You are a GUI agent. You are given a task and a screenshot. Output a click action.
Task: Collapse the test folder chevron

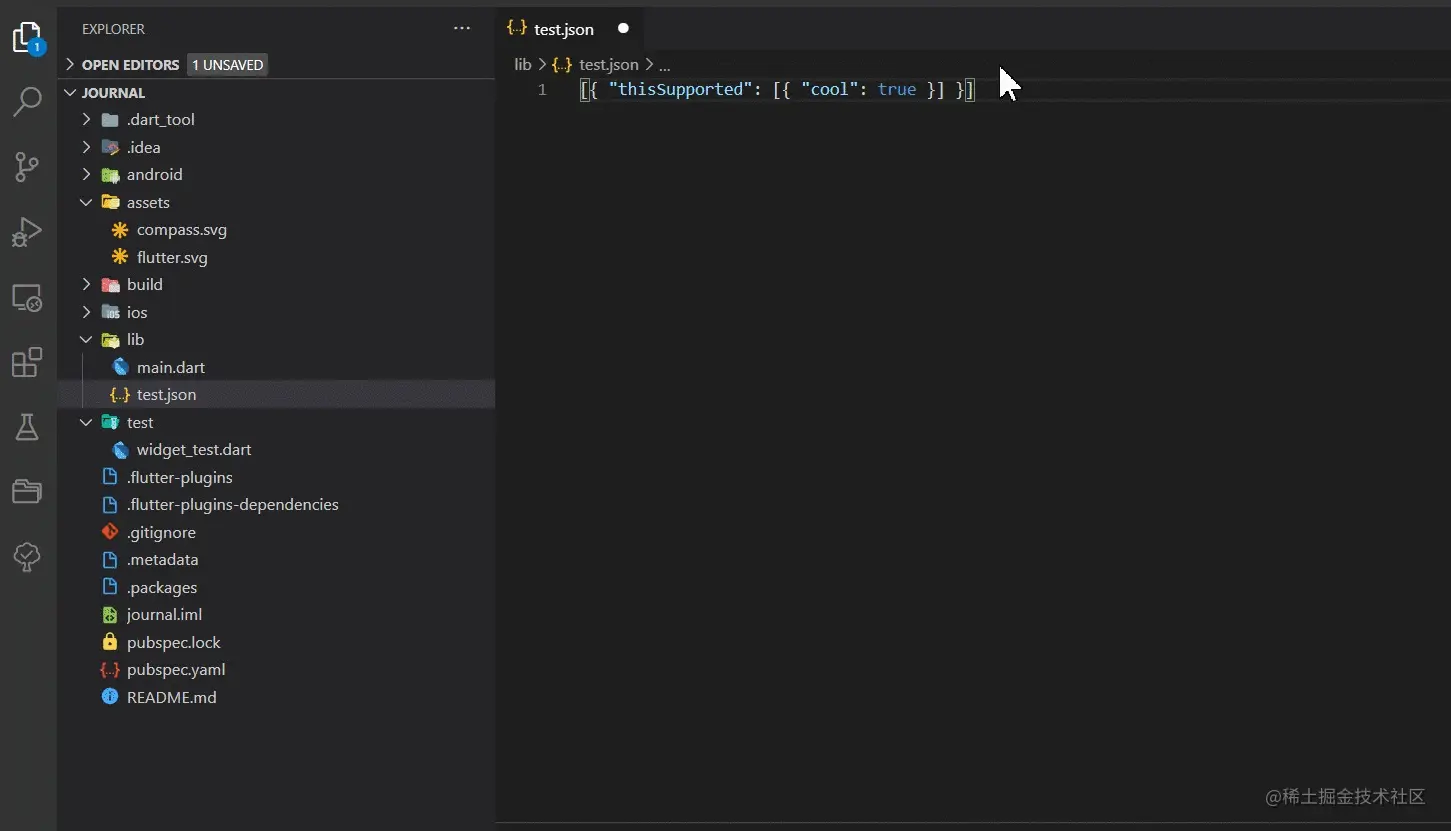86,422
